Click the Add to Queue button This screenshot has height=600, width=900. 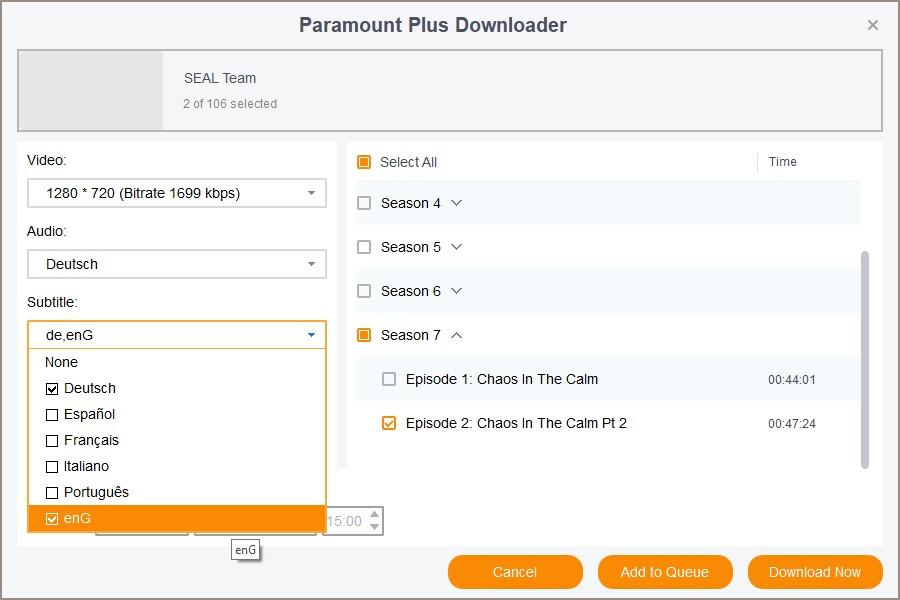tap(665, 572)
